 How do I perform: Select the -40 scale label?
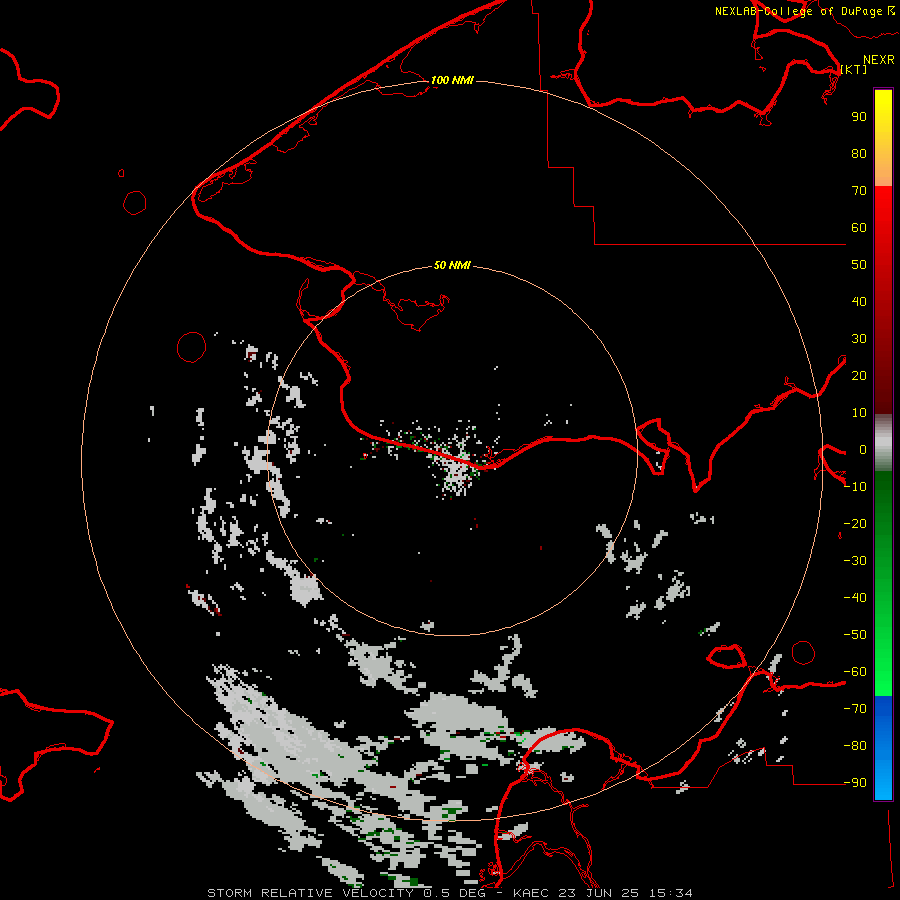pyautogui.click(x=855, y=598)
